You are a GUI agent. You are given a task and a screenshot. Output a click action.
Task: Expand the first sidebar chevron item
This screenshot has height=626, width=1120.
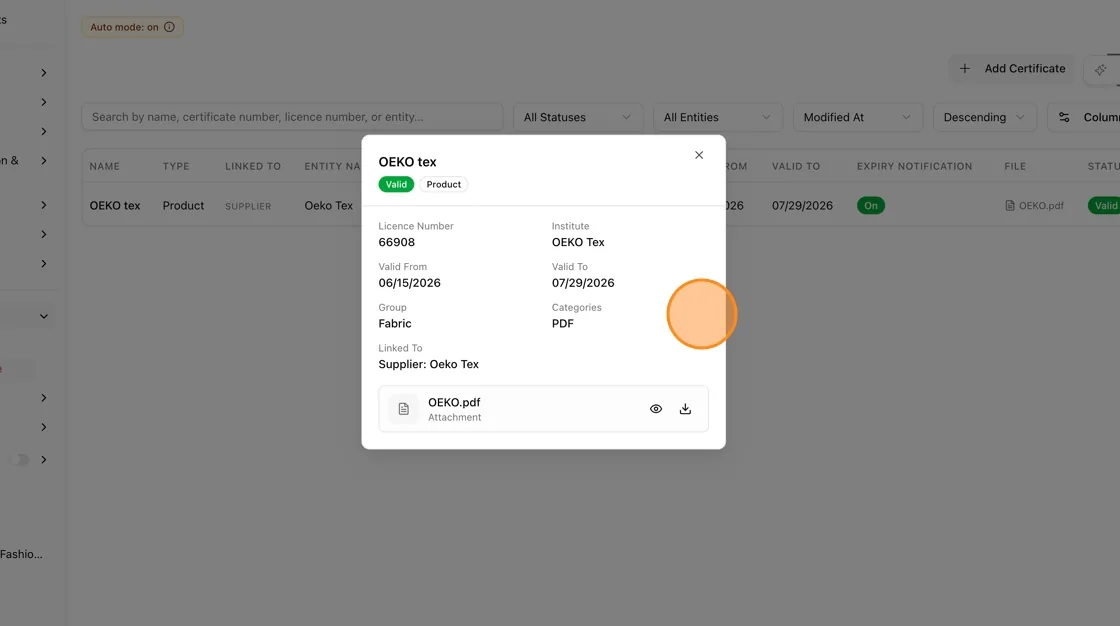(x=44, y=73)
